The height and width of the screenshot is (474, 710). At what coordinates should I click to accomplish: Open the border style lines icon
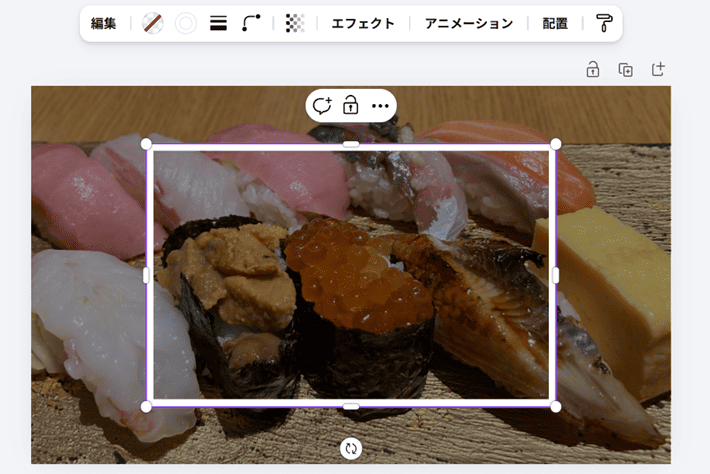pyautogui.click(x=218, y=23)
